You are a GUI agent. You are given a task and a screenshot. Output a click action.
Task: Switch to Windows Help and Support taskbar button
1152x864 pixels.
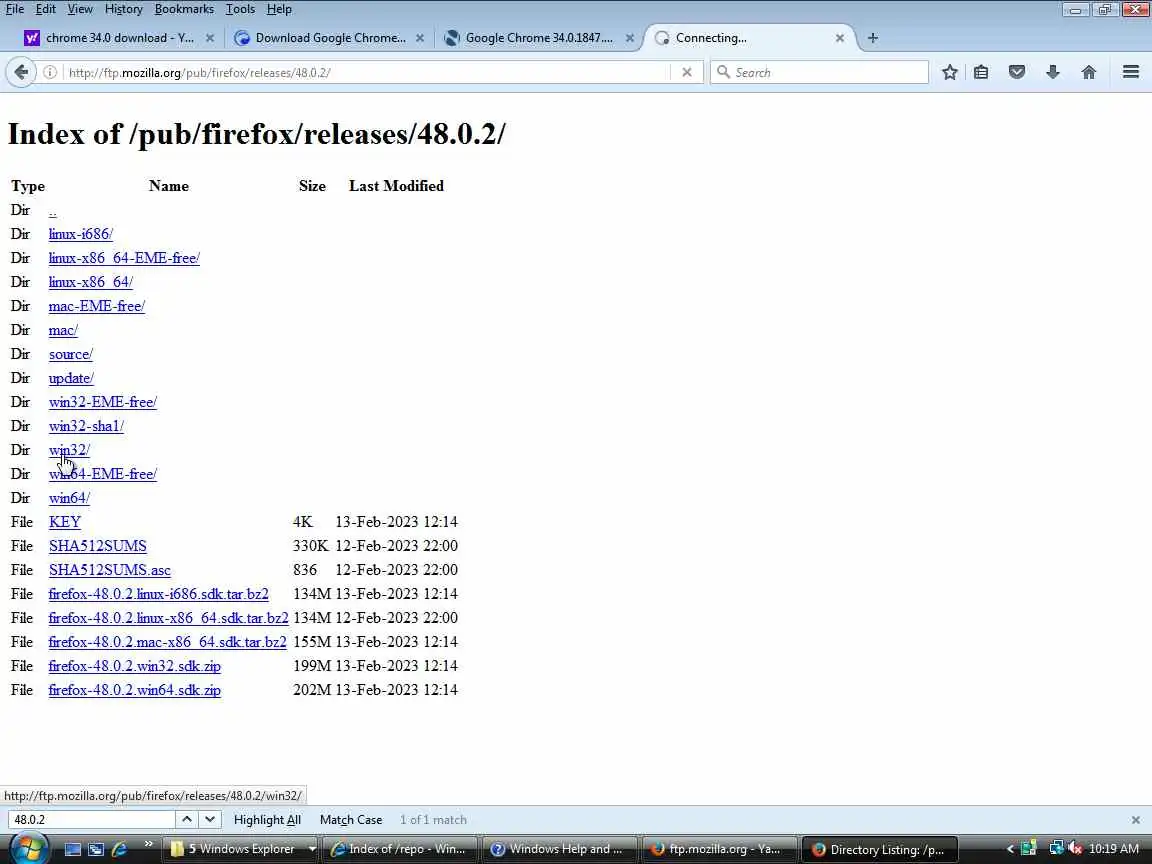tap(558, 849)
